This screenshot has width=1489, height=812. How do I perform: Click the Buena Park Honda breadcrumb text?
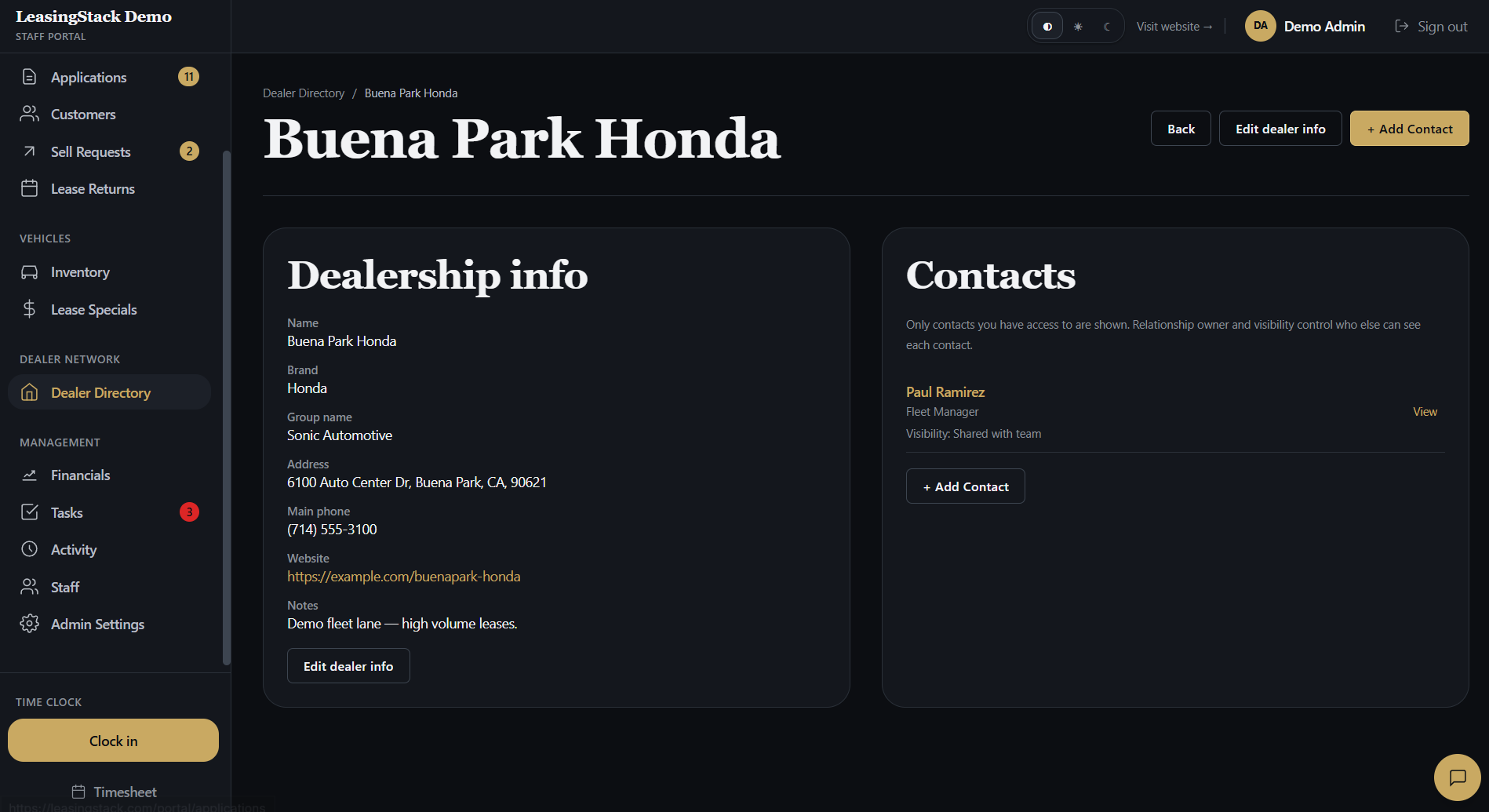[411, 93]
